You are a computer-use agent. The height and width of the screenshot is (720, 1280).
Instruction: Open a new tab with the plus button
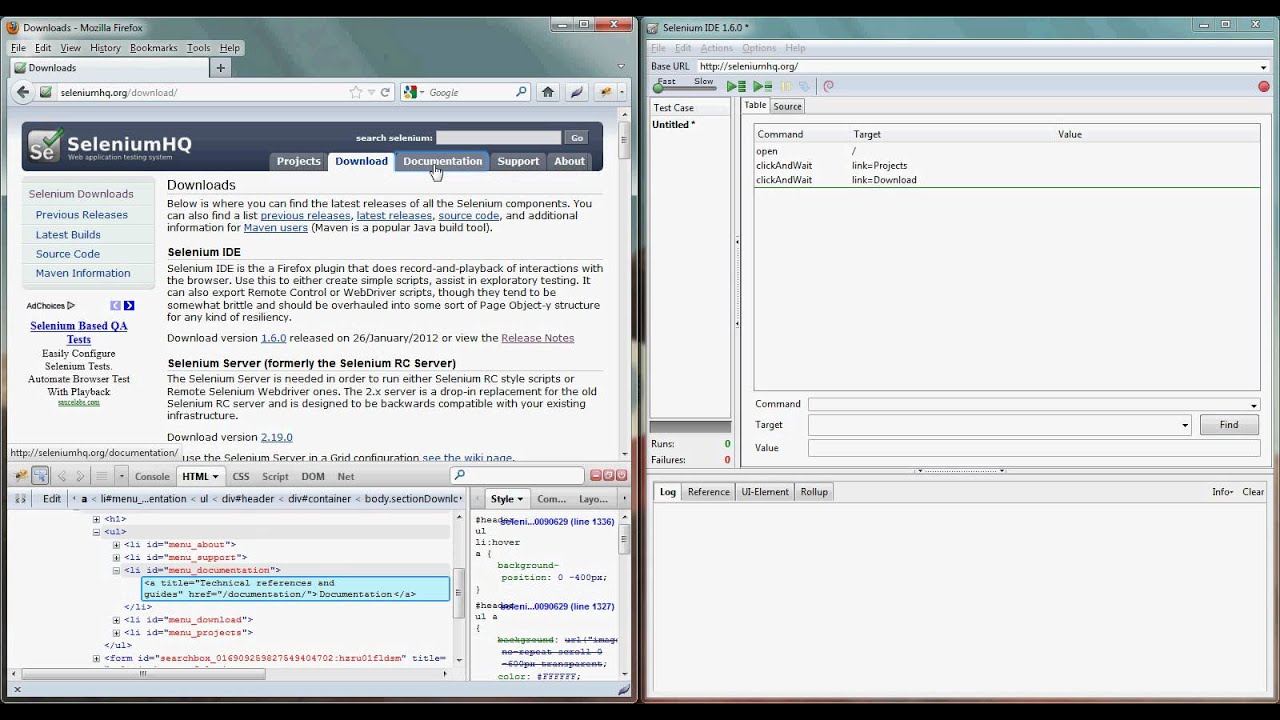click(x=221, y=68)
